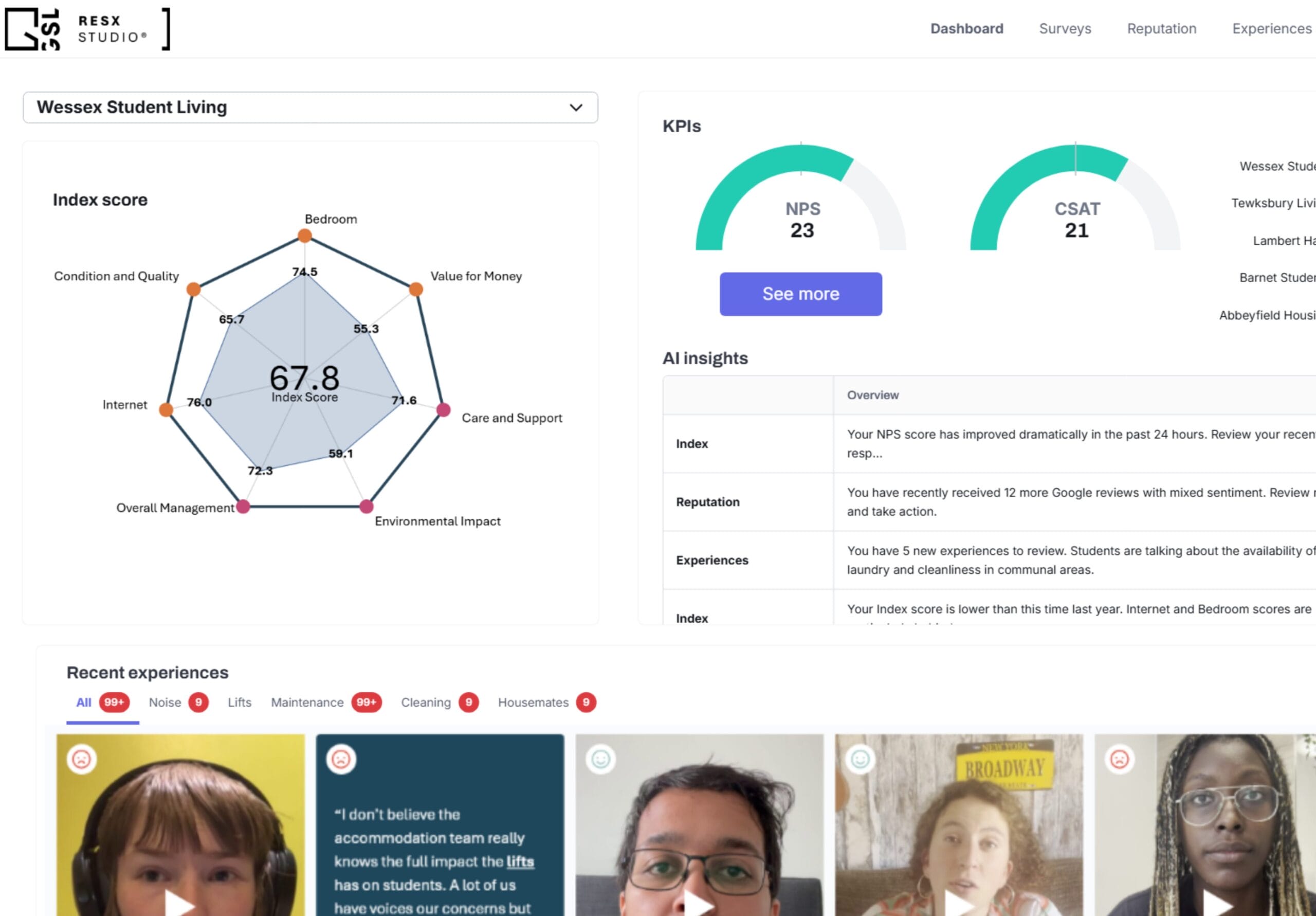Open the Wessex Student Living property dropdown

pos(310,107)
